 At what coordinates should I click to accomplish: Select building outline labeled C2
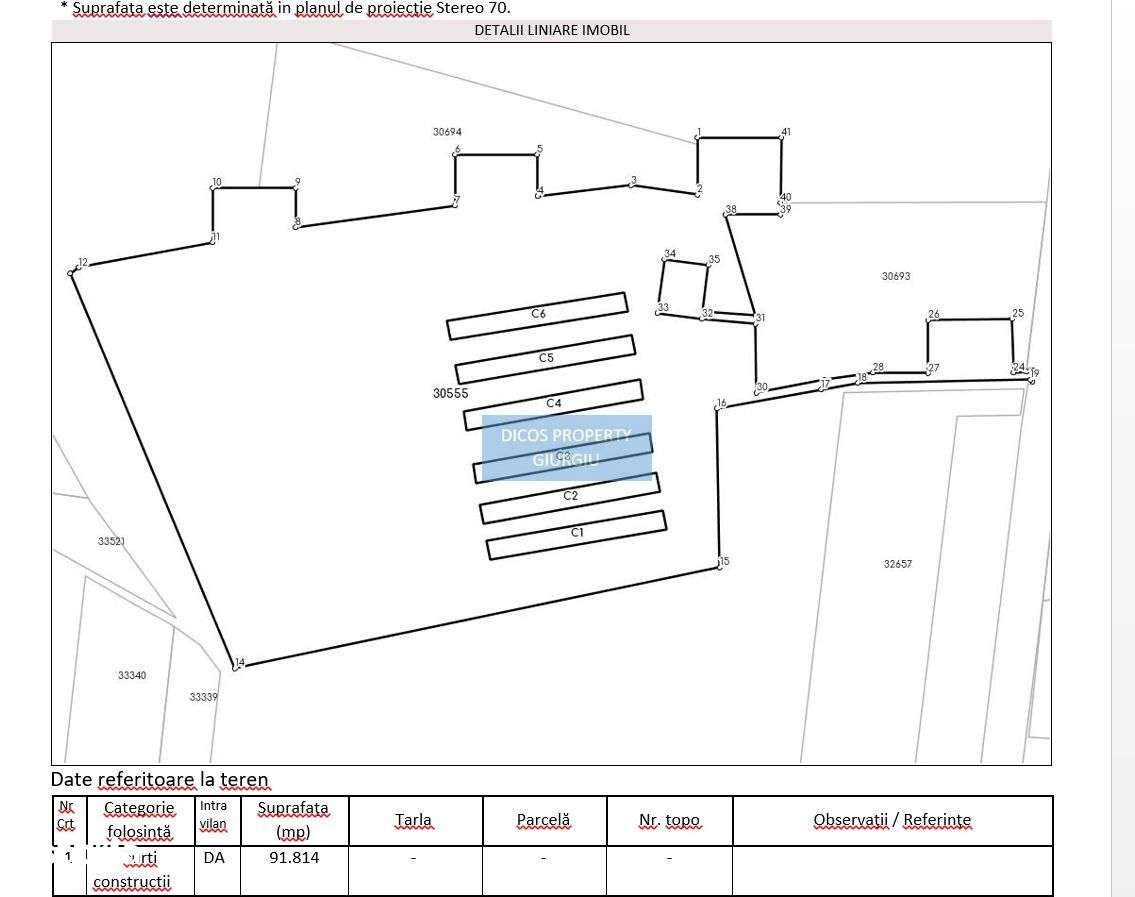[570, 498]
